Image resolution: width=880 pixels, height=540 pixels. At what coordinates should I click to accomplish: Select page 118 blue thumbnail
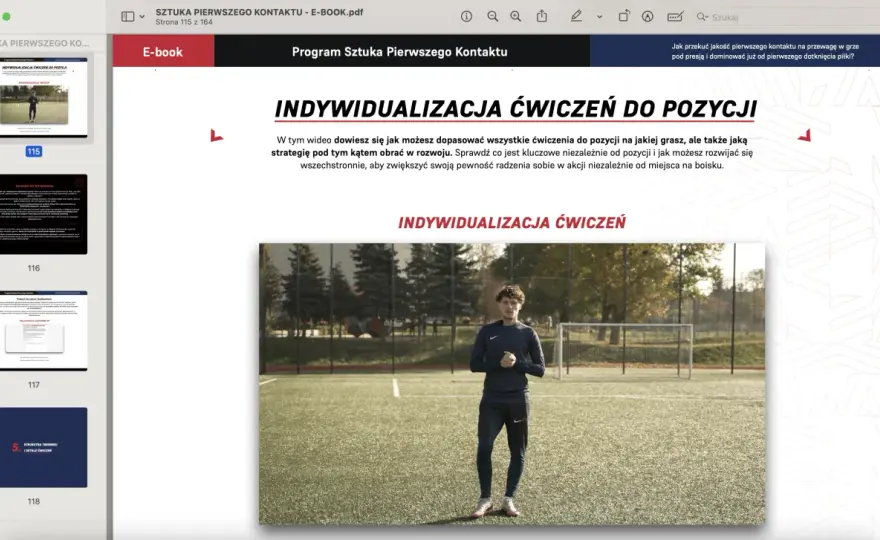pyautogui.click(x=44, y=447)
